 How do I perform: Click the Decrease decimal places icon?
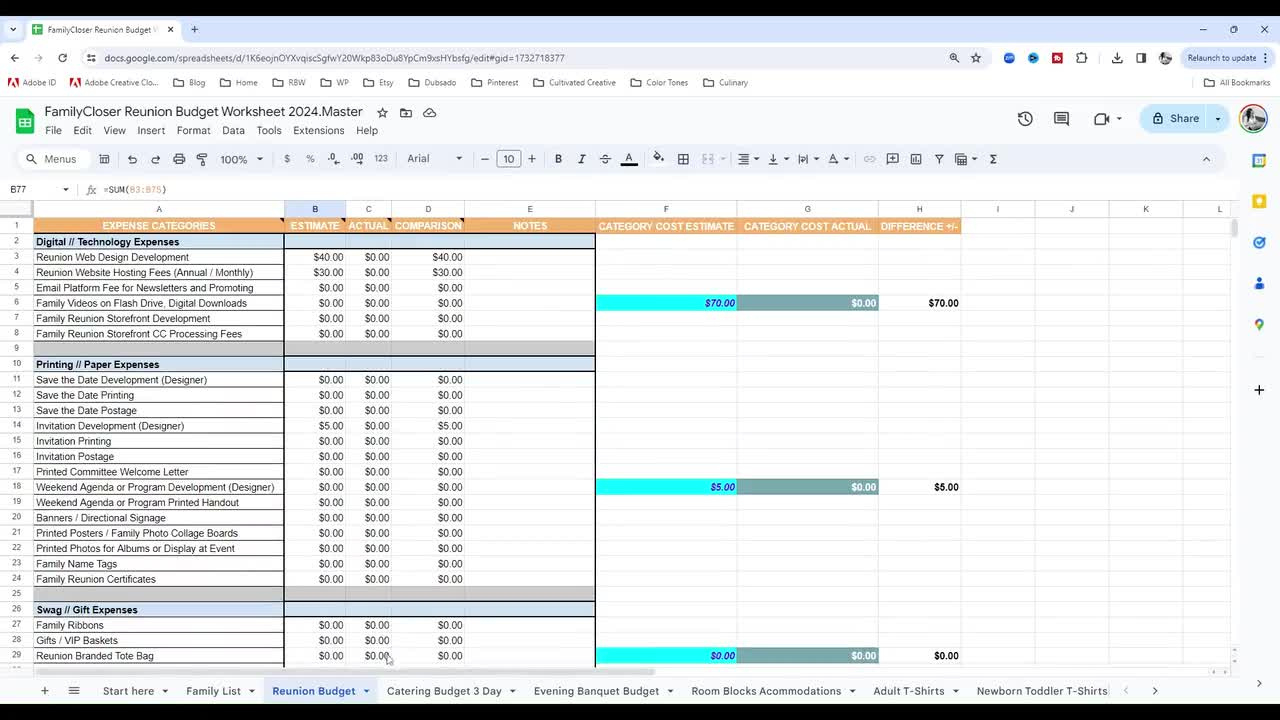(334, 158)
